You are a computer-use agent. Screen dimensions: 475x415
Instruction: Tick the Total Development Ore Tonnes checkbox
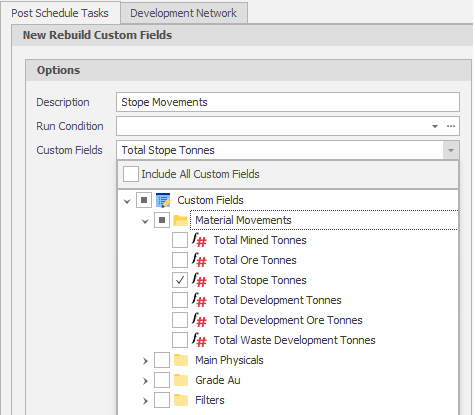coord(180,320)
